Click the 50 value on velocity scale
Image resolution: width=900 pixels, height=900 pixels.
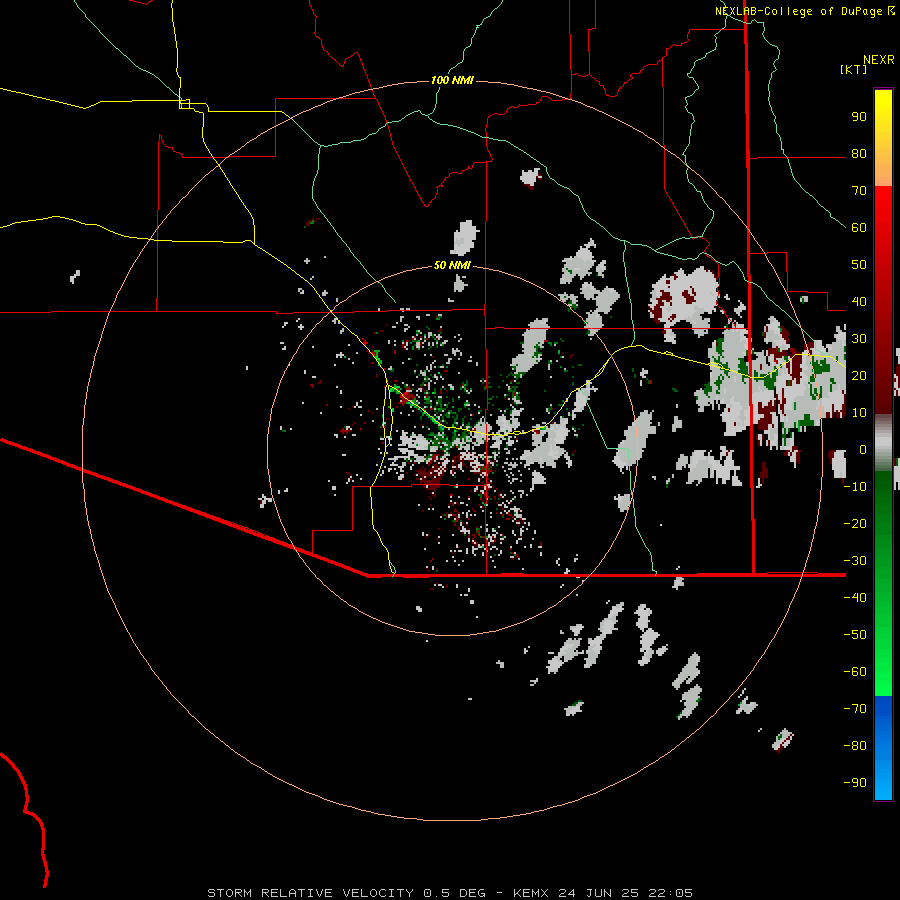[x=859, y=265]
